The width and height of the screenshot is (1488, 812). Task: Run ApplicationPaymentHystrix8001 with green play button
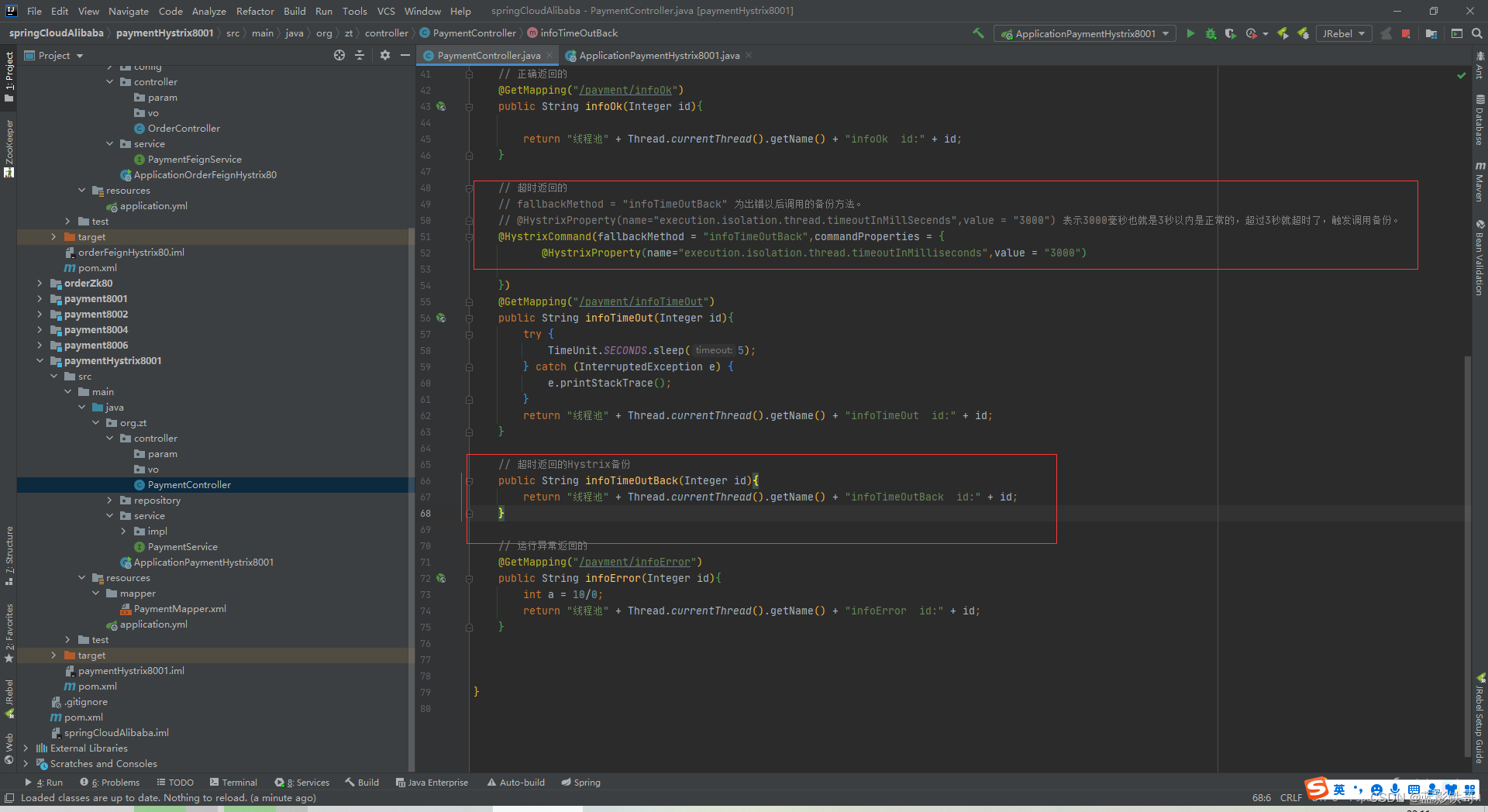(x=1190, y=33)
